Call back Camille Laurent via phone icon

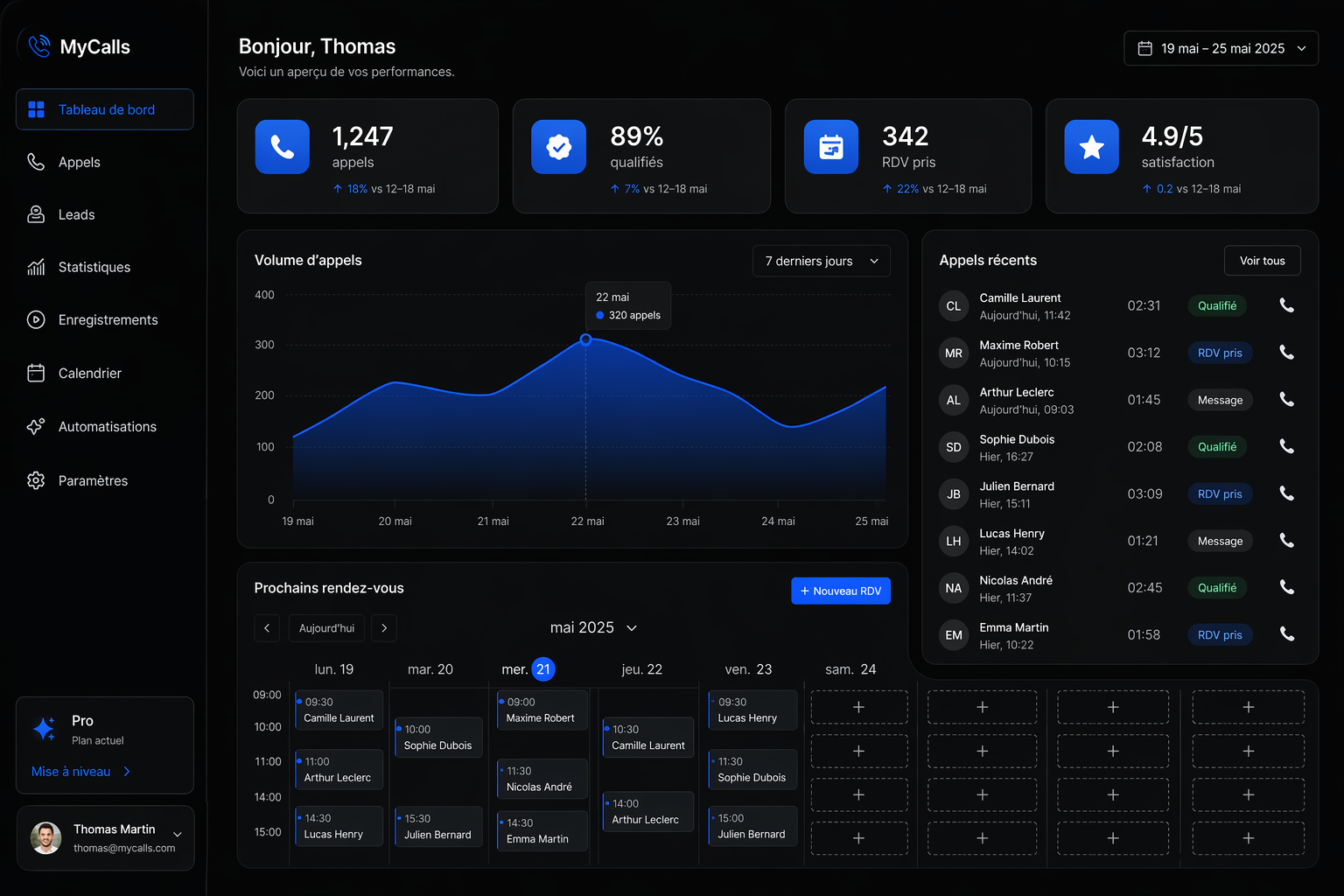click(x=1286, y=305)
